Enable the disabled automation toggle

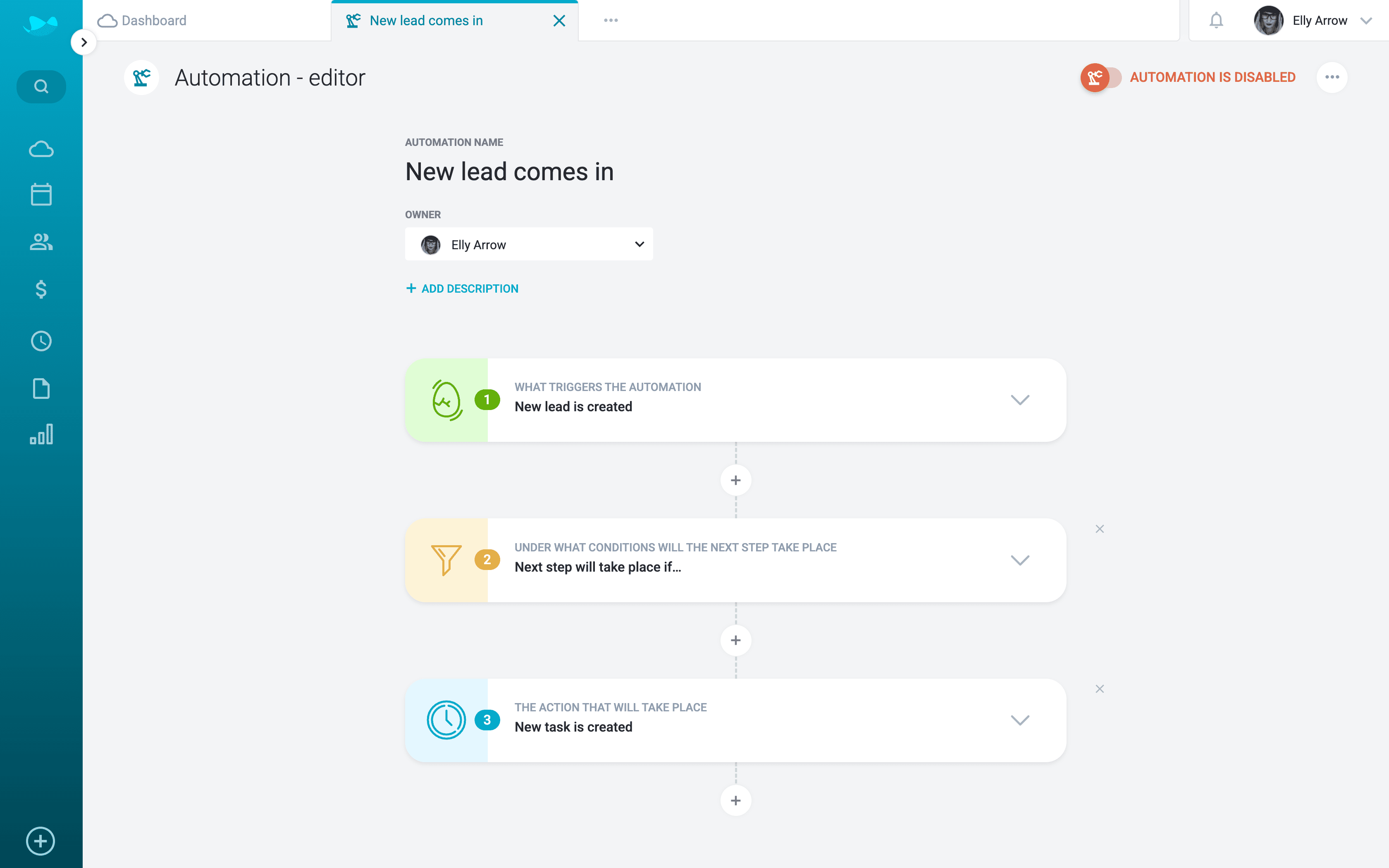[1100, 78]
